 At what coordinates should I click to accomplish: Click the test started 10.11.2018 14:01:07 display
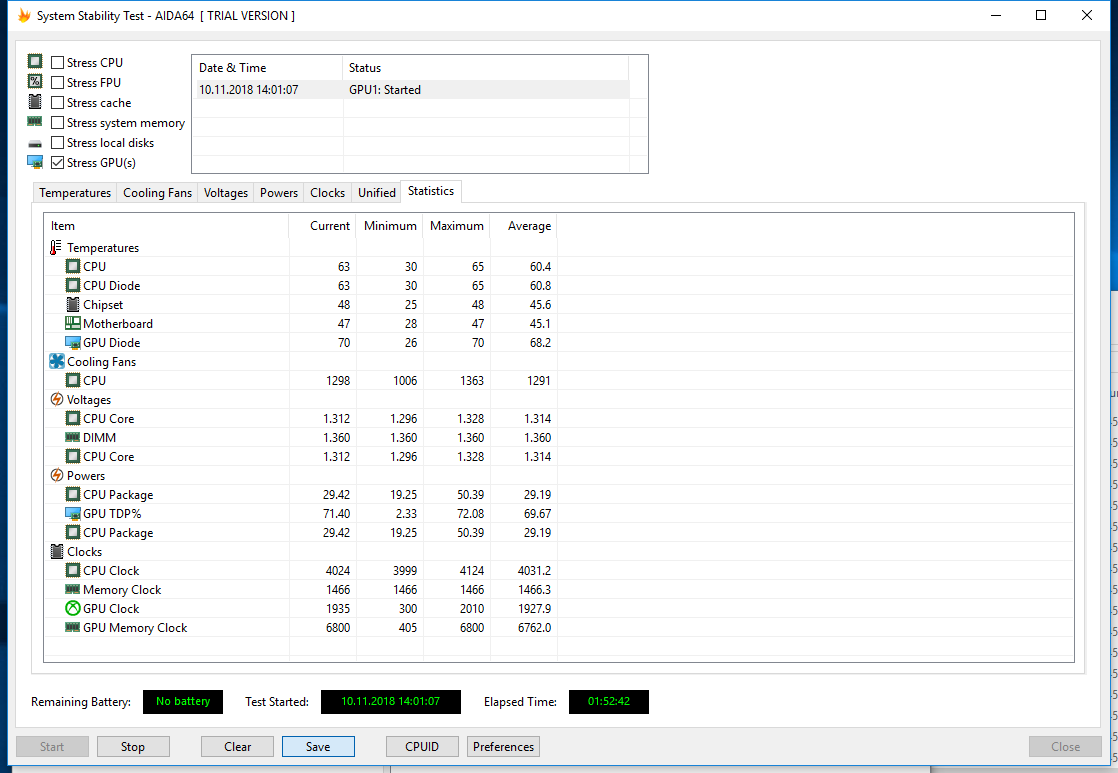[x=391, y=702]
